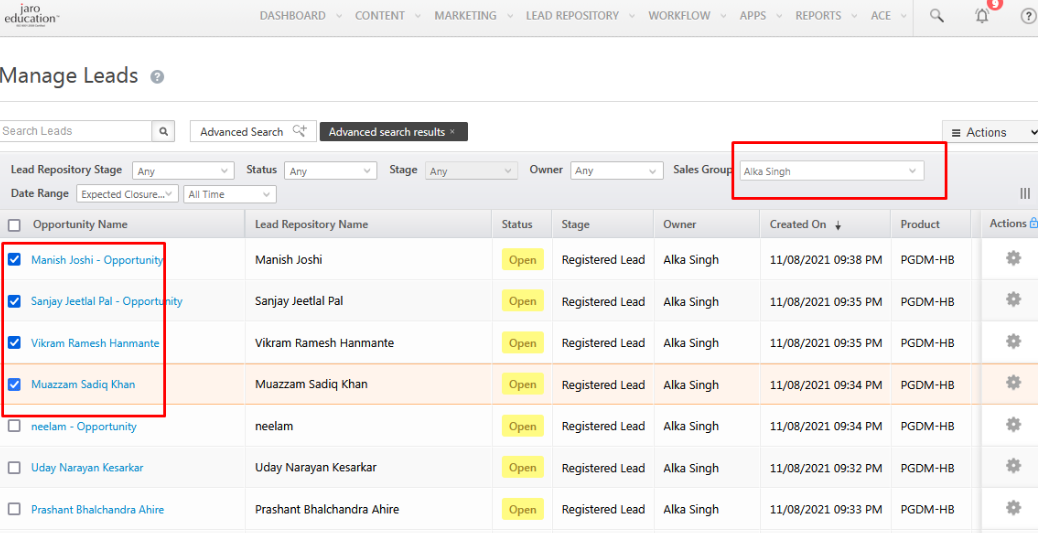Image resolution: width=1038 pixels, height=533 pixels.
Task: Click the help icon beside Manage Leads title
Action: [157, 77]
